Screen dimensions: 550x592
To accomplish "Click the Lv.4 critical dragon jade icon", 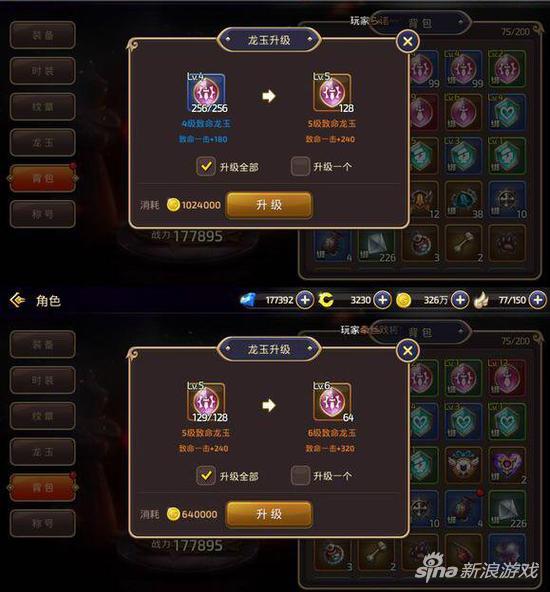I will pyautogui.click(x=206, y=93).
